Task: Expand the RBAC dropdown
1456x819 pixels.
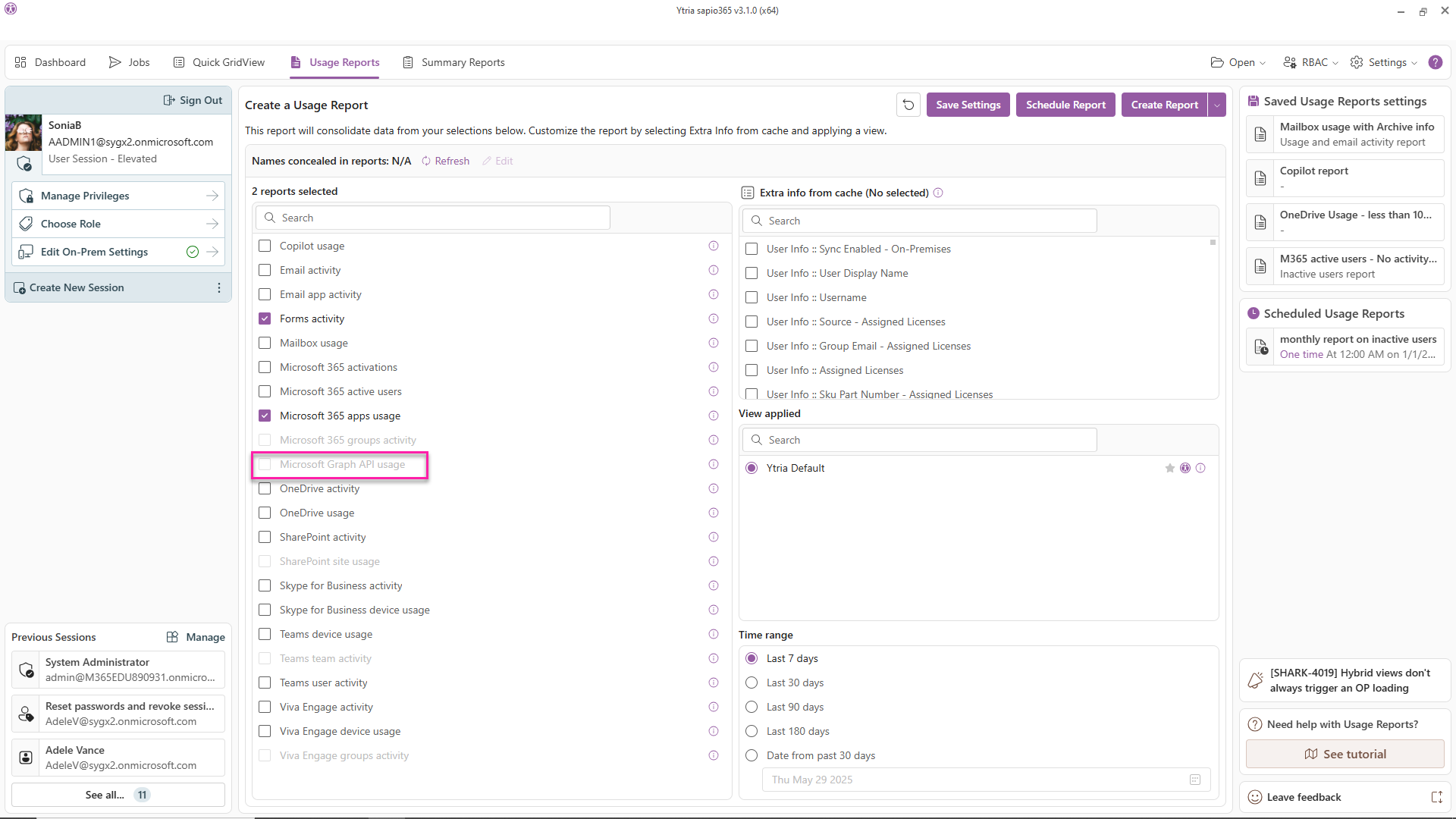Action: click(x=1310, y=62)
